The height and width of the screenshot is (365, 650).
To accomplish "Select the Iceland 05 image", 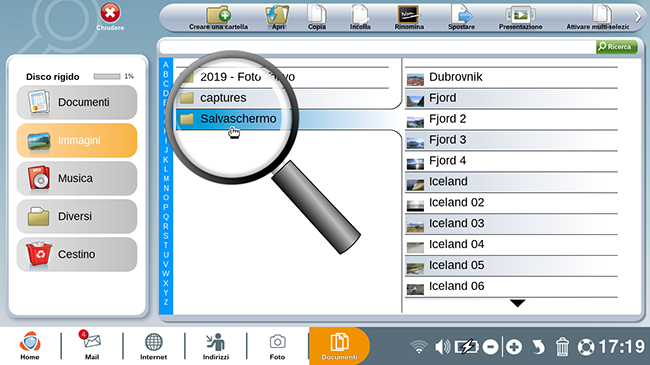I will (x=511, y=265).
